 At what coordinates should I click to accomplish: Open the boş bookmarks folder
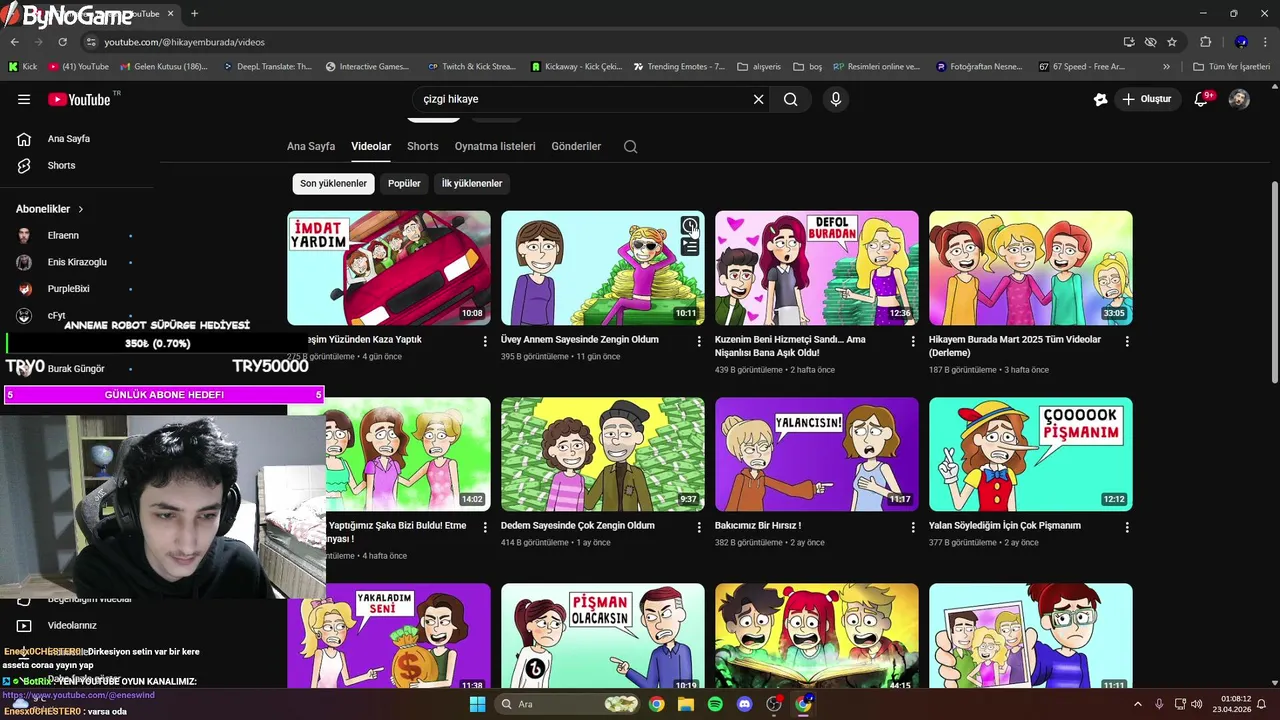pyautogui.click(x=807, y=67)
